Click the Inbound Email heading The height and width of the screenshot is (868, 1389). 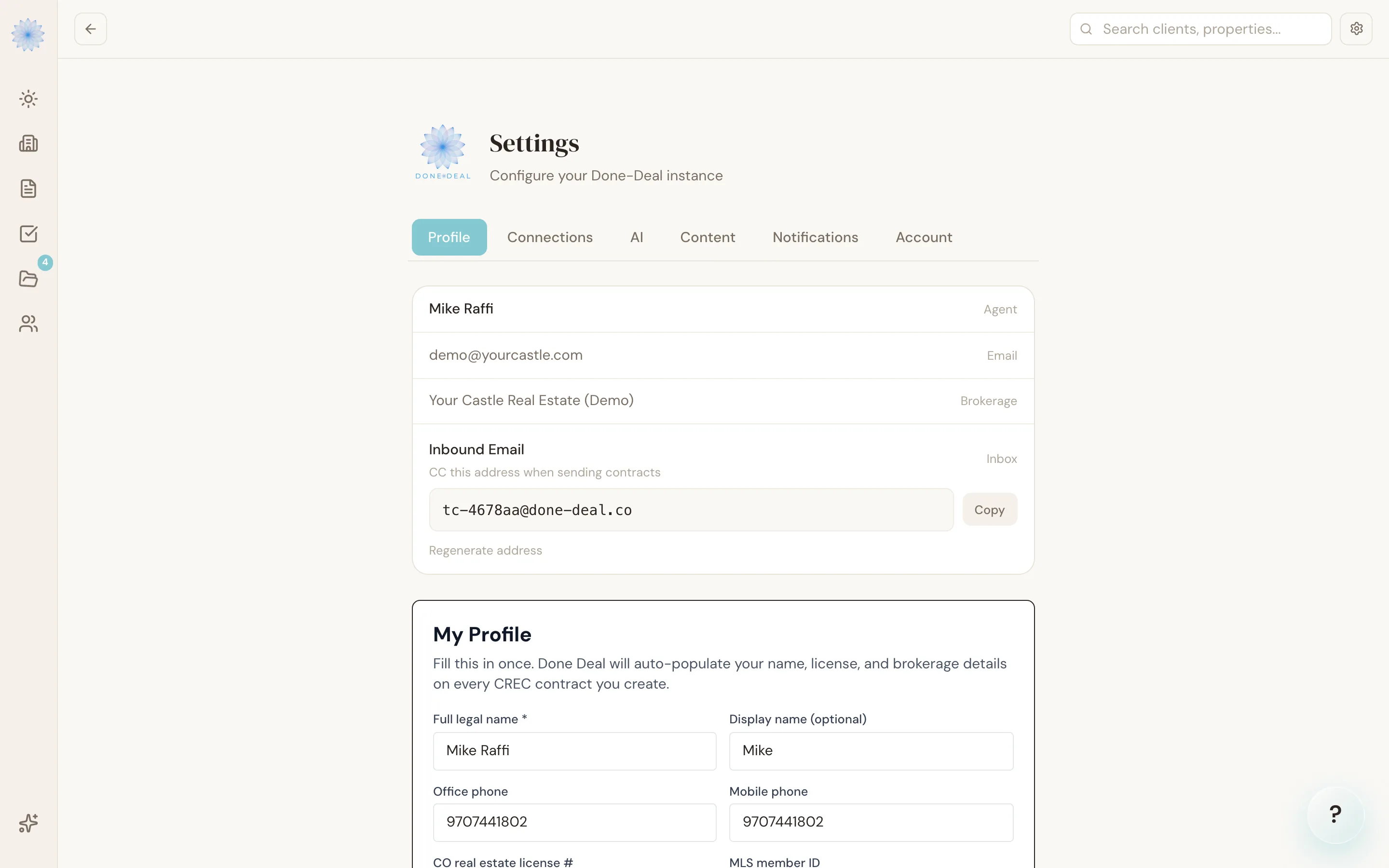coord(477,449)
